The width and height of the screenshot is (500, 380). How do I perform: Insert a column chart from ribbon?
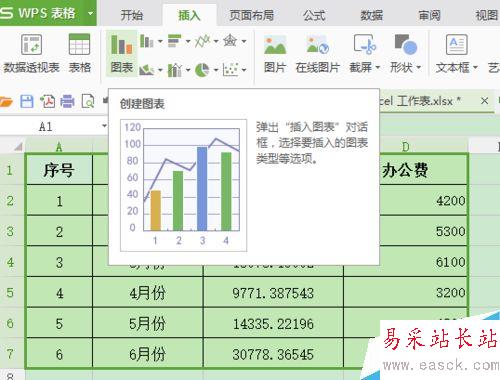point(147,41)
